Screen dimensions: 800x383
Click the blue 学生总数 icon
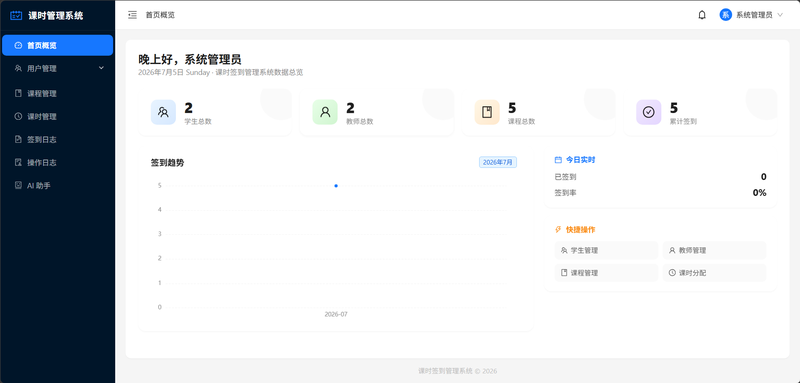[x=163, y=112]
